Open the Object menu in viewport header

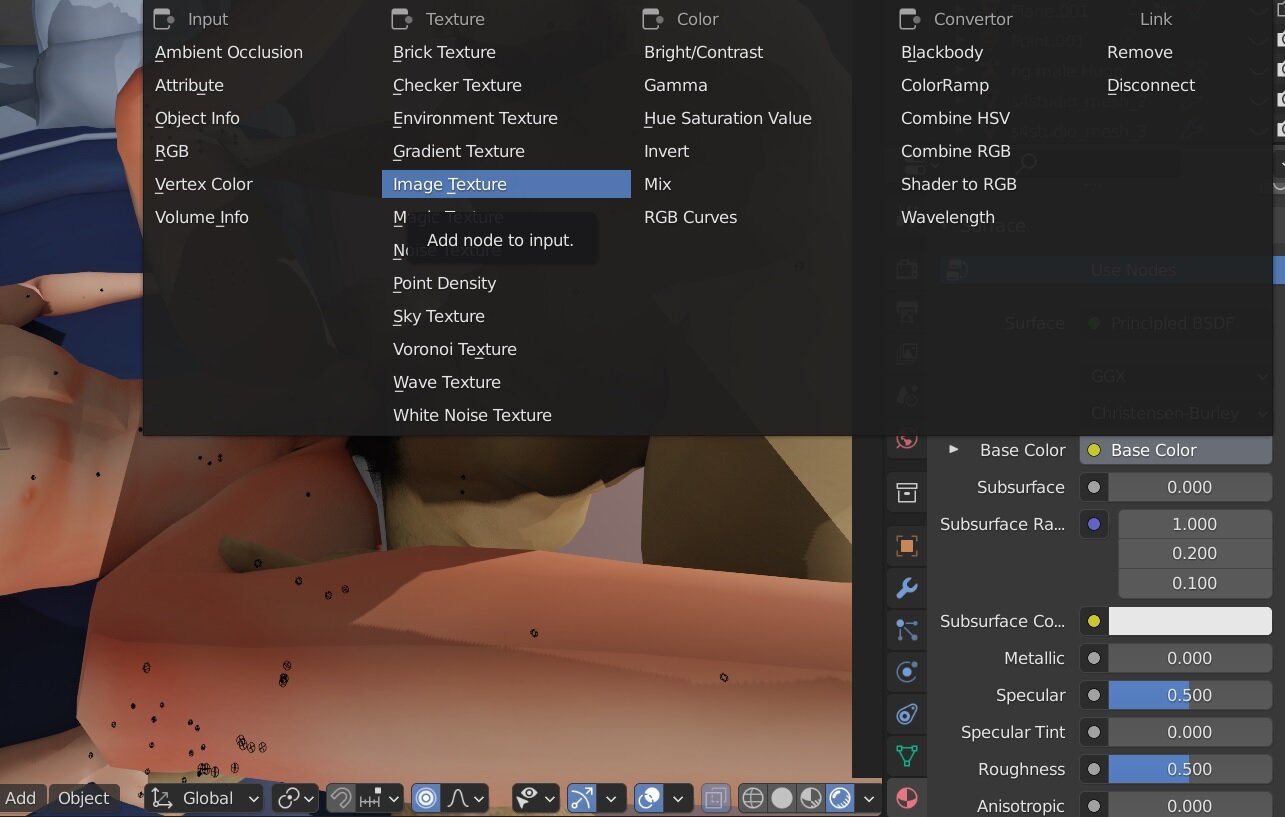point(83,798)
